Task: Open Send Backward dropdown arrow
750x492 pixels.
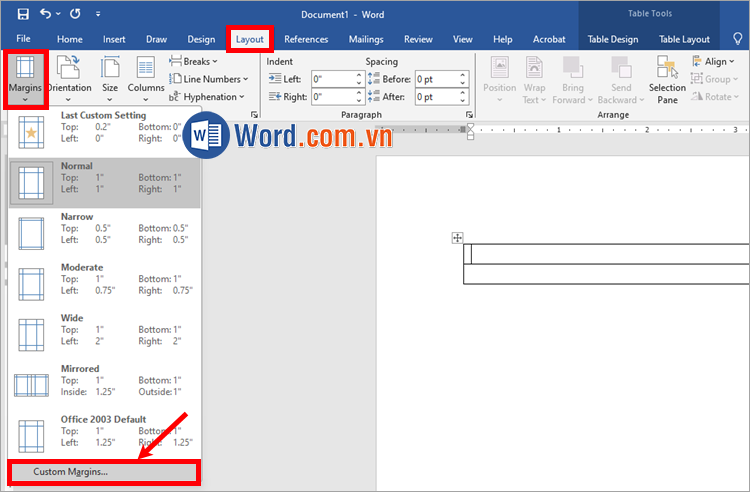Action: tap(641, 100)
